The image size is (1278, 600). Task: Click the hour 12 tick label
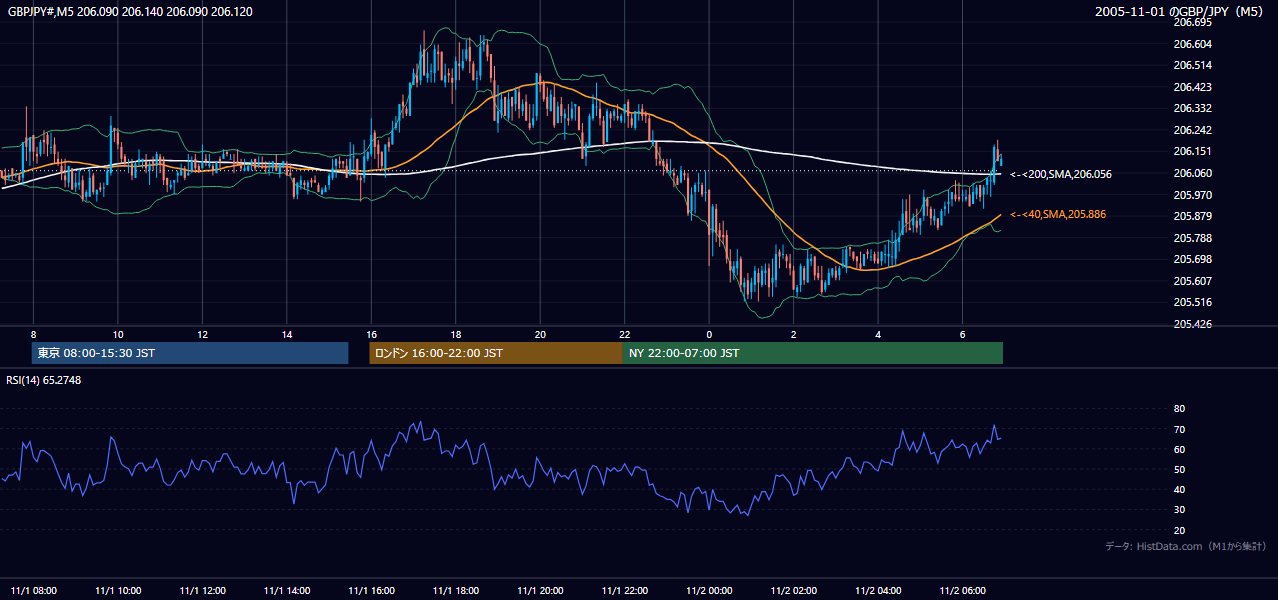tap(202, 334)
